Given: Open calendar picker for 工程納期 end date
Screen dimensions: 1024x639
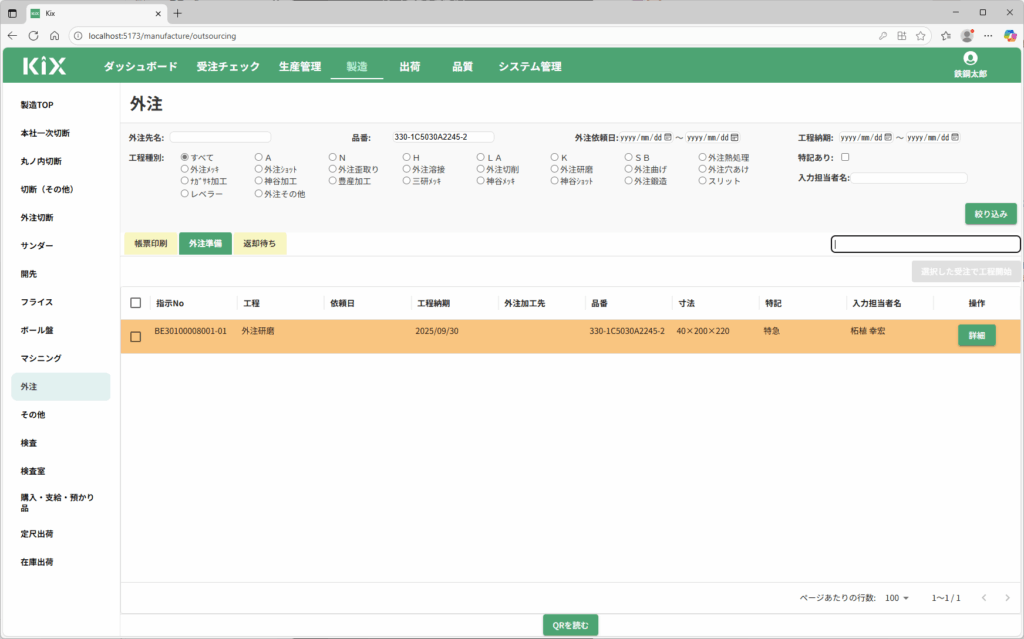Looking at the screenshot, I should (955, 137).
